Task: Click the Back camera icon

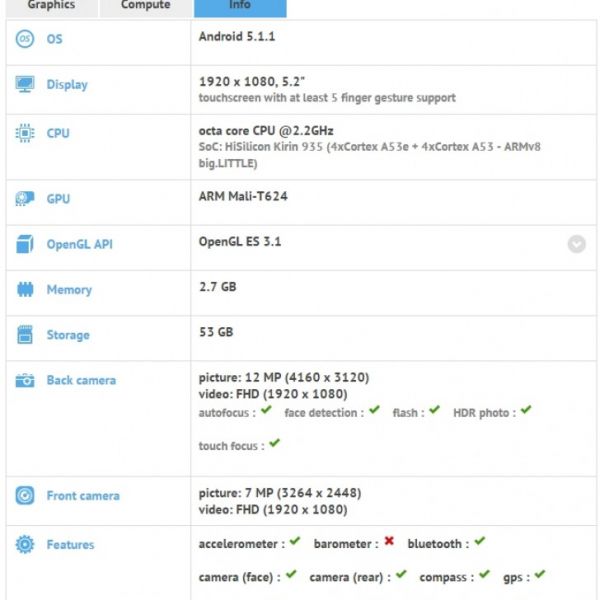Action: tap(25, 380)
